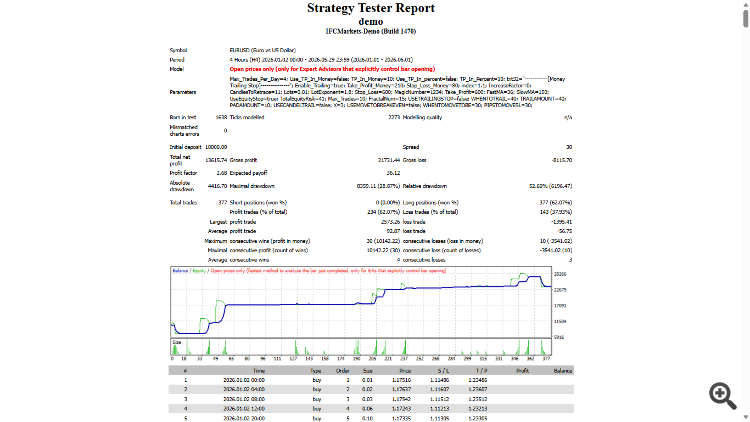Screen dimensions: 750x422
Task: Select the Balance legend label in chart
Action: point(180,271)
